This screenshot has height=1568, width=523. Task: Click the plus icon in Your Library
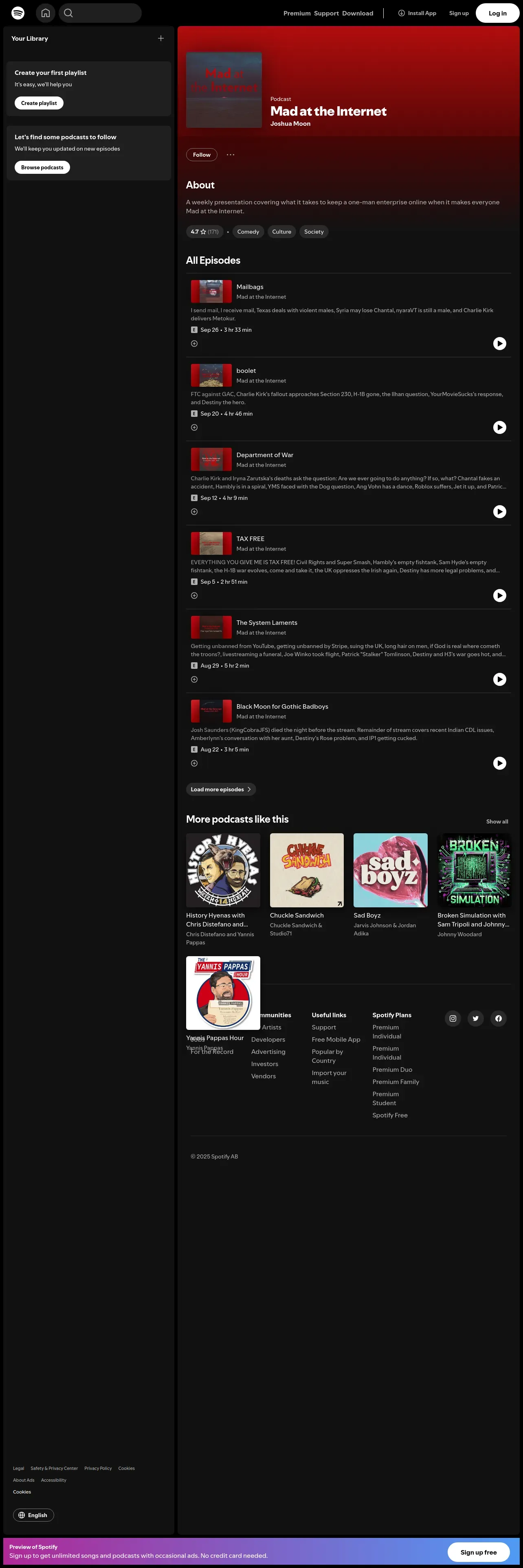click(x=161, y=38)
